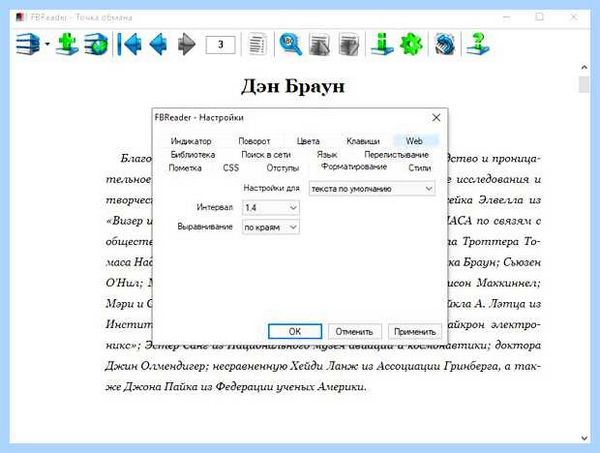Viewport: 600px width, 453px height.
Task: Click the blue back arrow icon
Action: pos(158,44)
